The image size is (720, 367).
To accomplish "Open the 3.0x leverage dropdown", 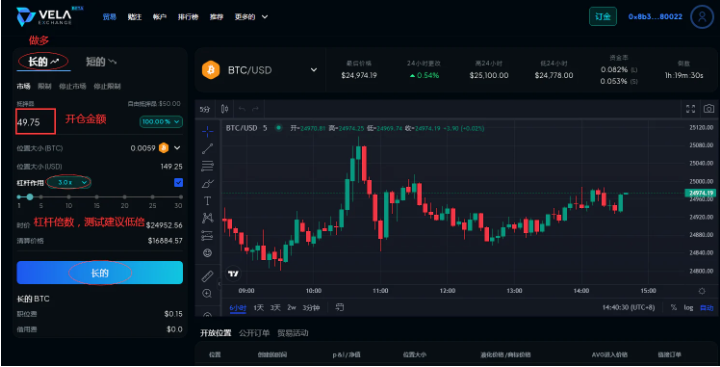I will click(69, 182).
